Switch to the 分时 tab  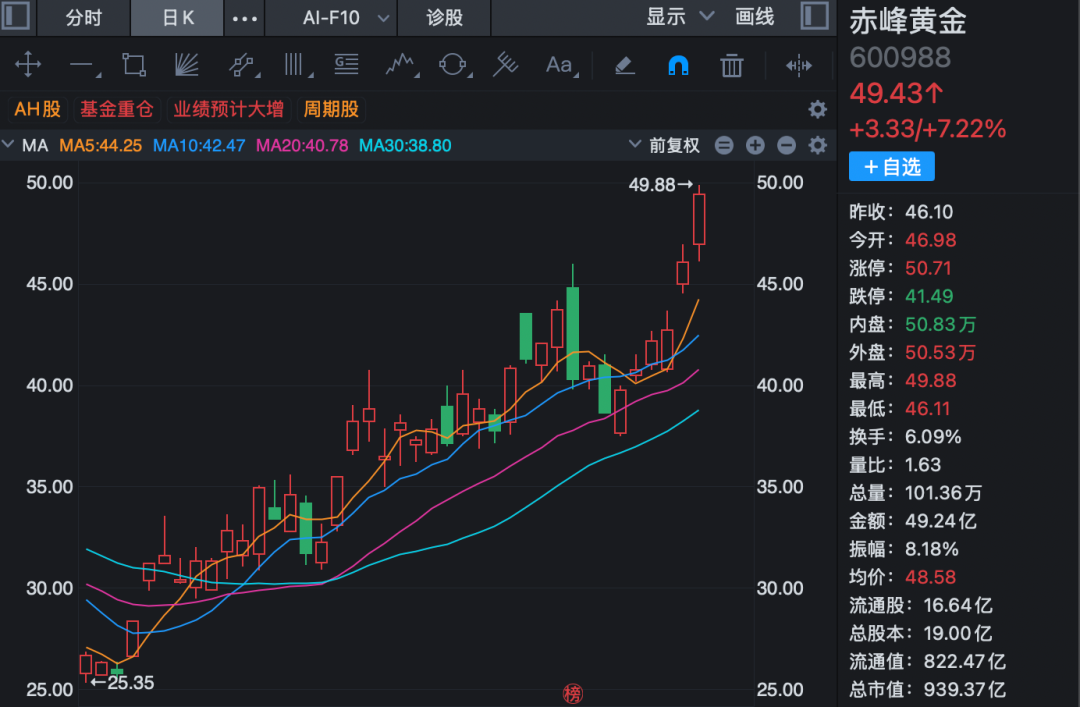coord(83,17)
